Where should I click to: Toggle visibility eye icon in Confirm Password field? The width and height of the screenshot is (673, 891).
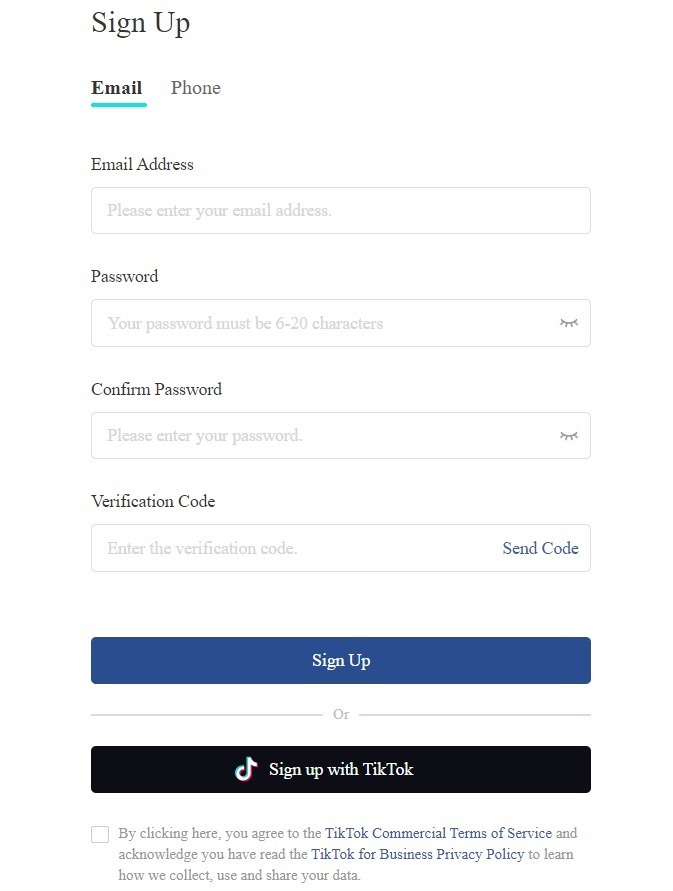pyautogui.click(x=568, y=435)
